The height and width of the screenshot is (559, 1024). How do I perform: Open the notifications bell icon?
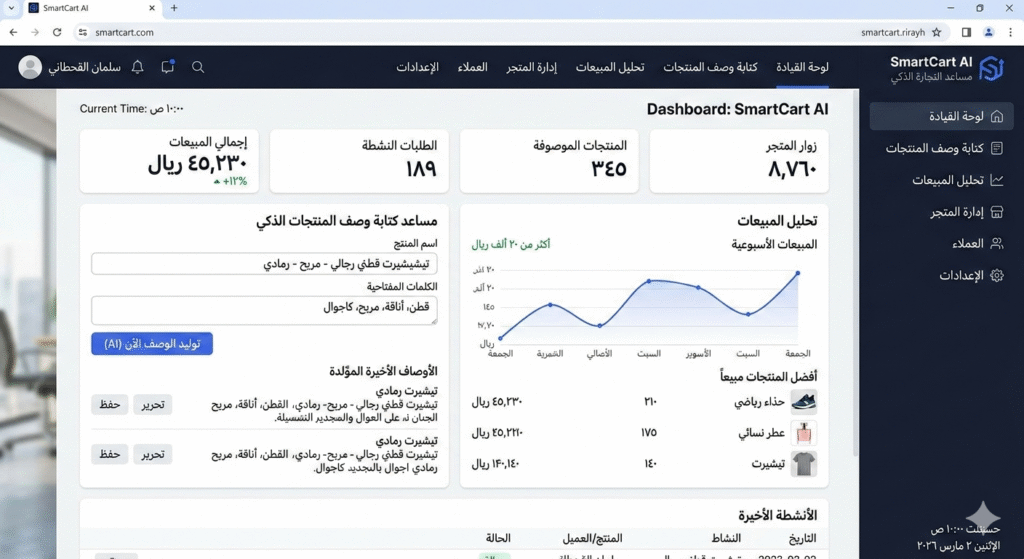coord(137,67)
